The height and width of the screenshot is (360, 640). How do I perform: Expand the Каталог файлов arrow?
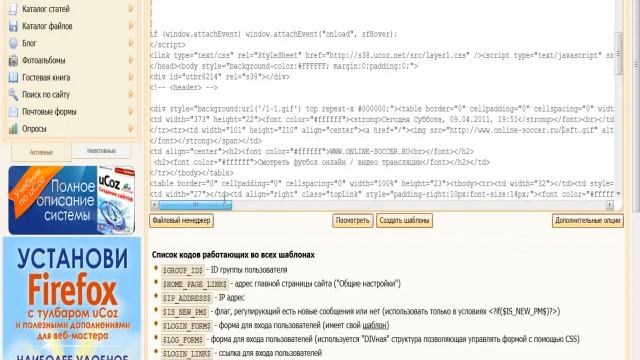tap(131, 26)
